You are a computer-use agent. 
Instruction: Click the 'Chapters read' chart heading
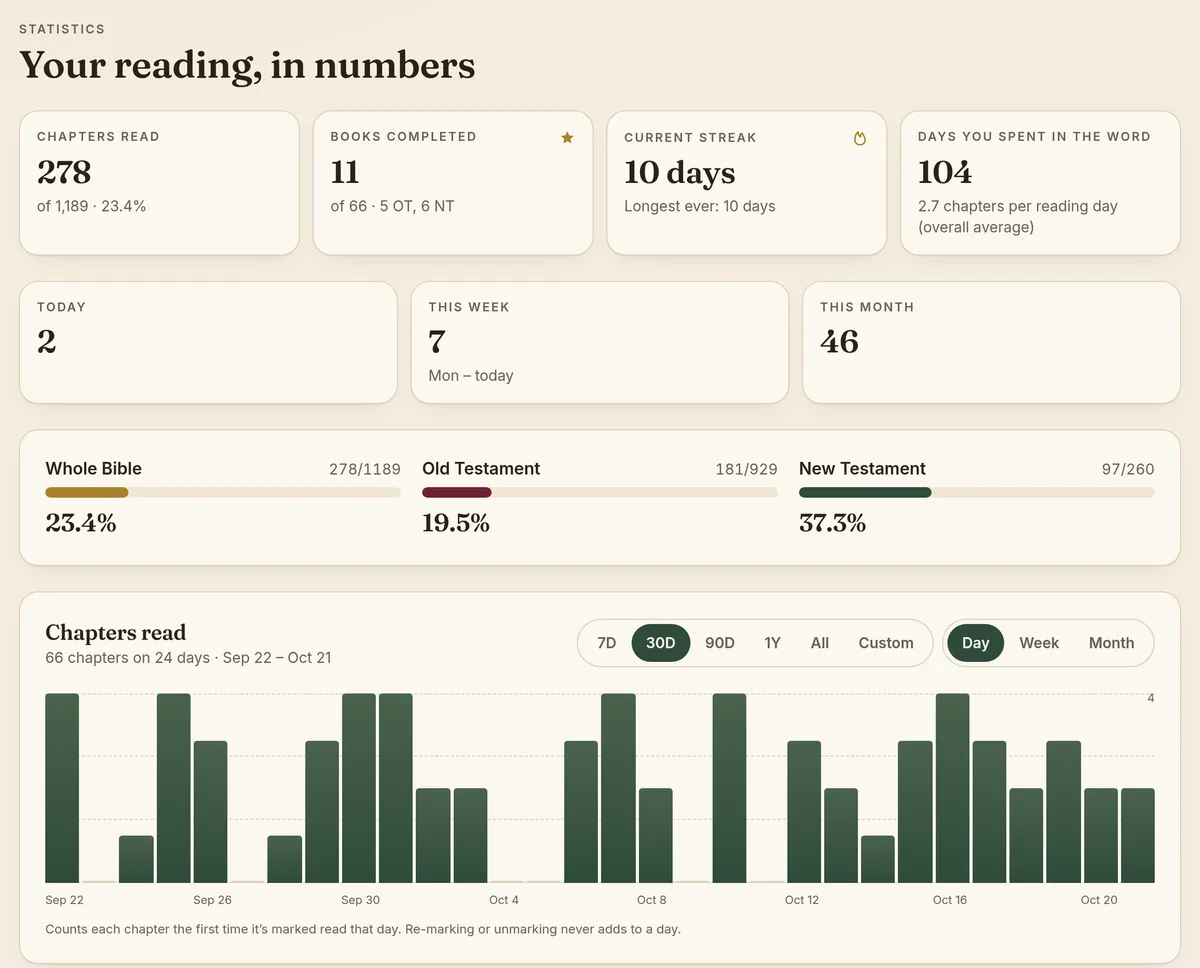(116, 633)
